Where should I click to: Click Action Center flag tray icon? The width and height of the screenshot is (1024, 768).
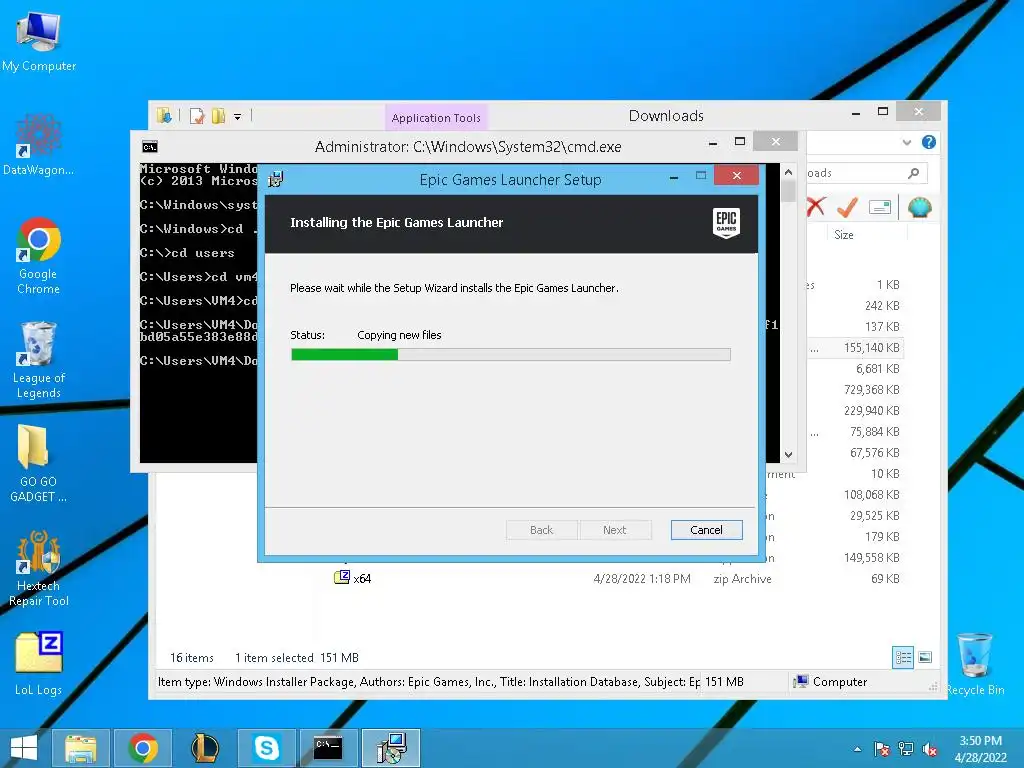click(x=882, y=749)
